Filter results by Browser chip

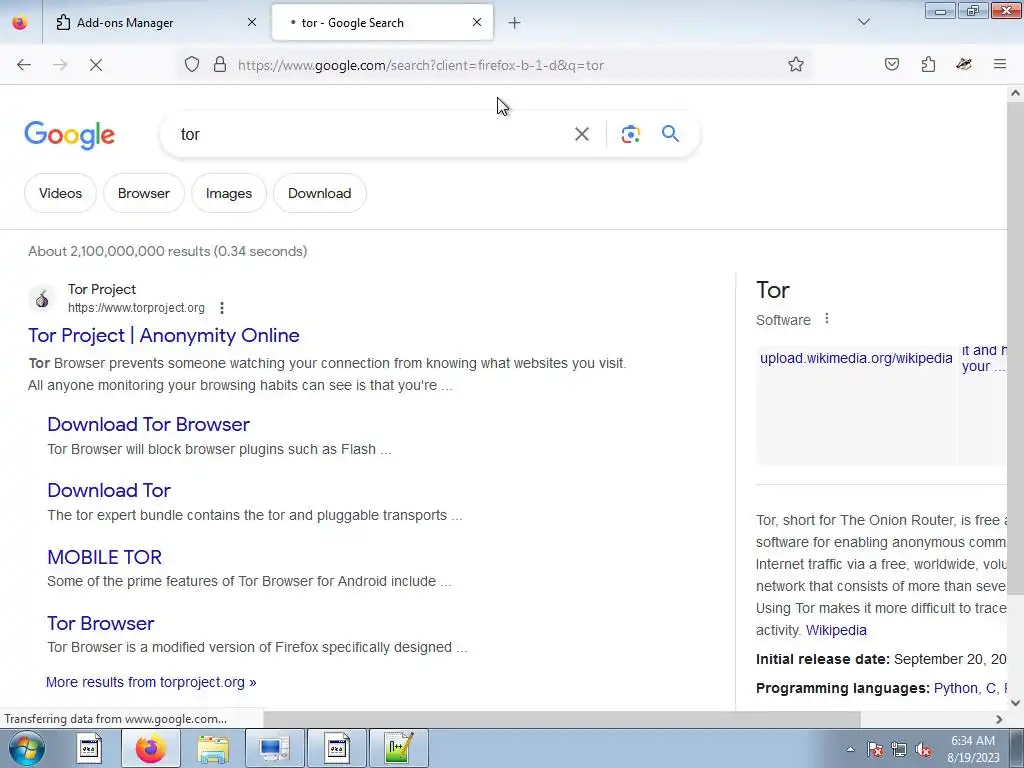[144, 193]
